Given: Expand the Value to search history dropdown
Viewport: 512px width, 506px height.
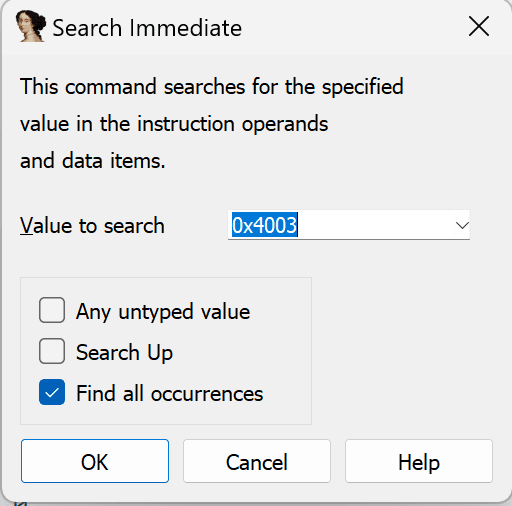Looking at the screenshot, I should coord(462,226).
